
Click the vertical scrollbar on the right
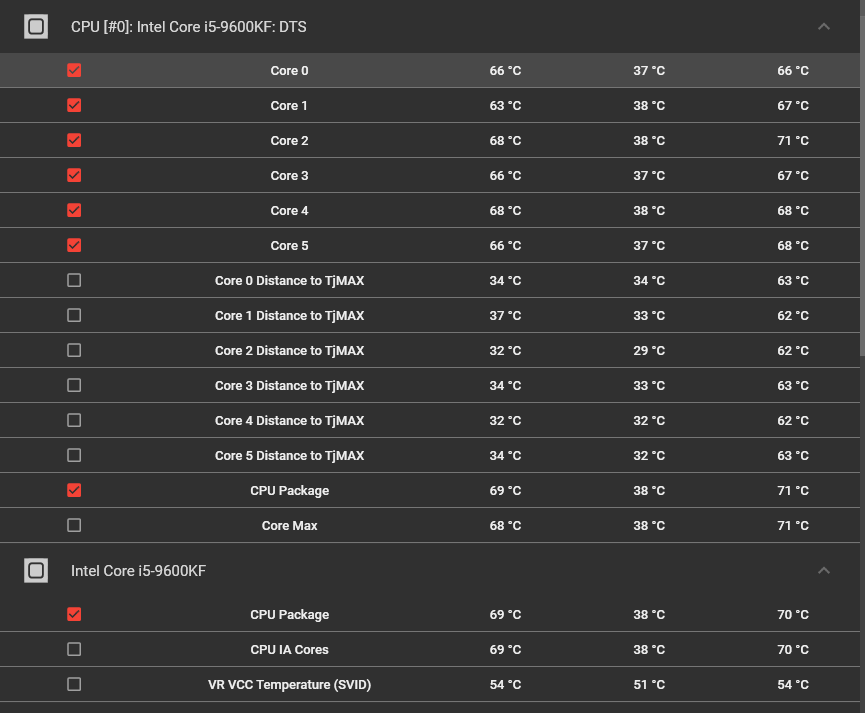[861, 200]
